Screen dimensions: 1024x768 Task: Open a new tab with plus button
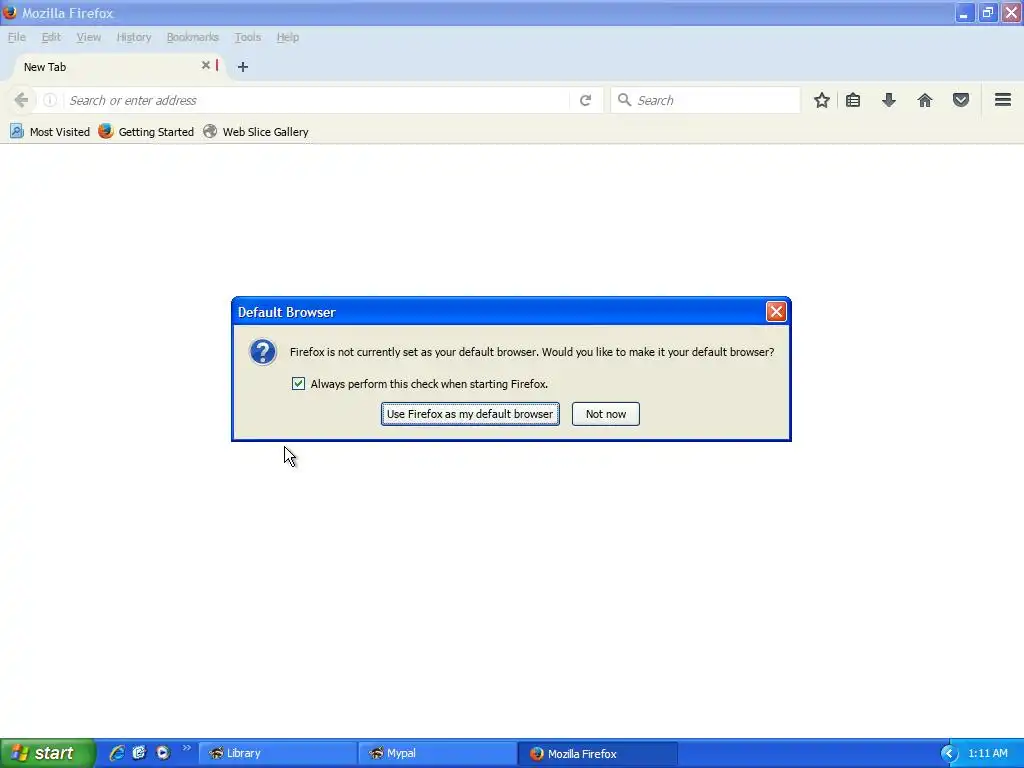pyautogui.click(x=242, y=67)
